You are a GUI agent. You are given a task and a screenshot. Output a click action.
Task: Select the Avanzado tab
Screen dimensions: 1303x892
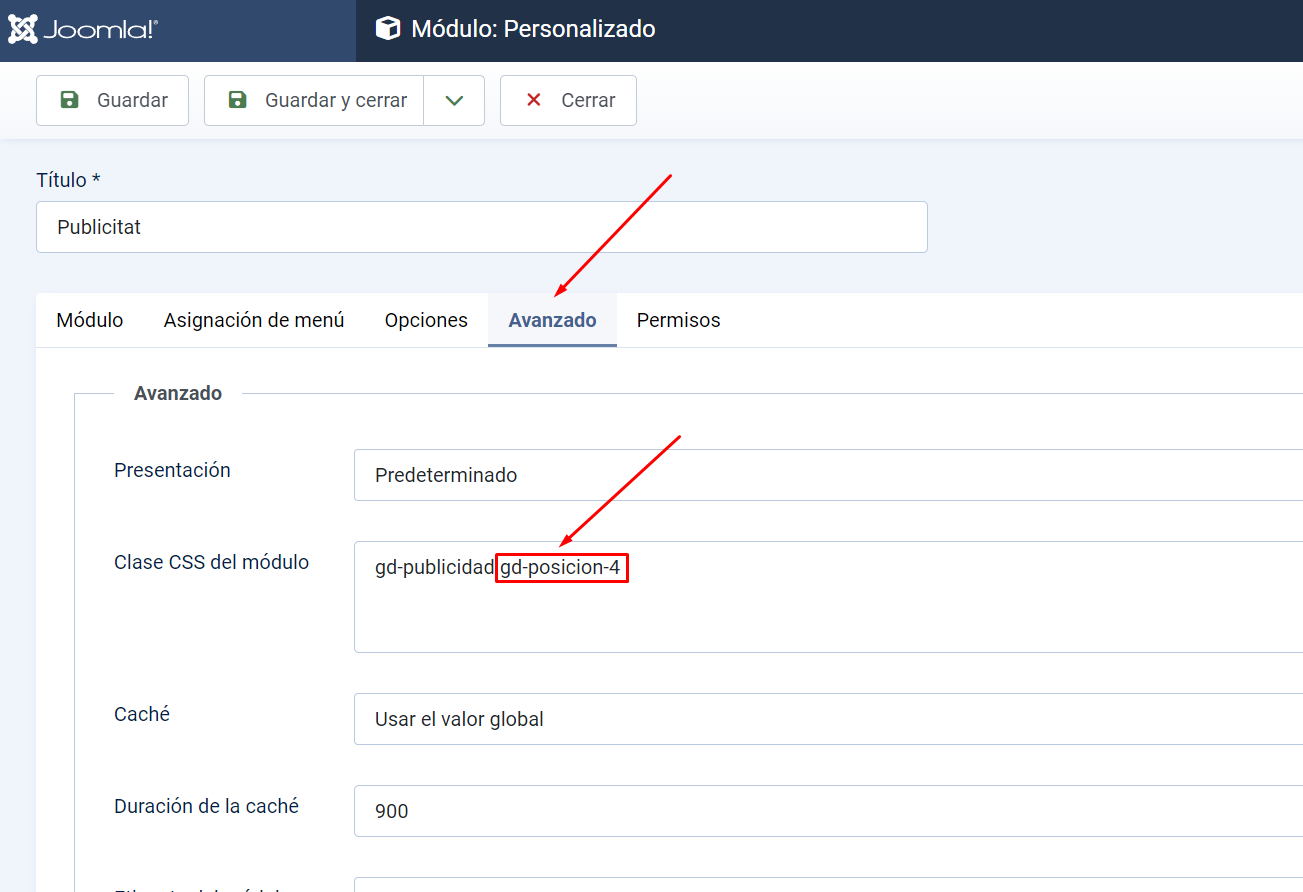tap(552, 320)
